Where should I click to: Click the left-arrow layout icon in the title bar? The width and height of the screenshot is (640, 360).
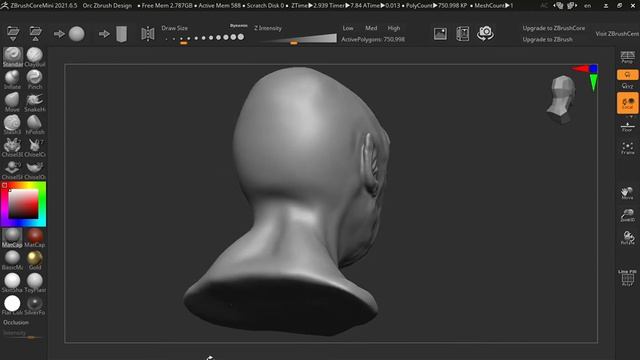tap(558, 6)
